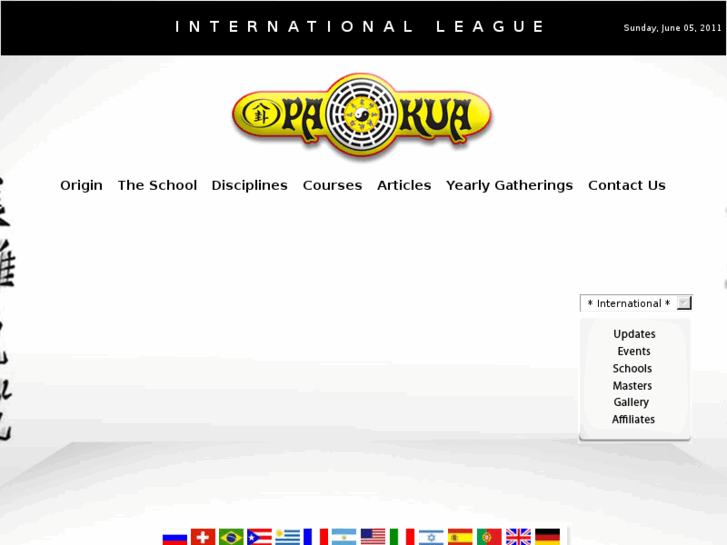Click the Affiliates link
The image size is (727, 545).
(x=633, y=419)
